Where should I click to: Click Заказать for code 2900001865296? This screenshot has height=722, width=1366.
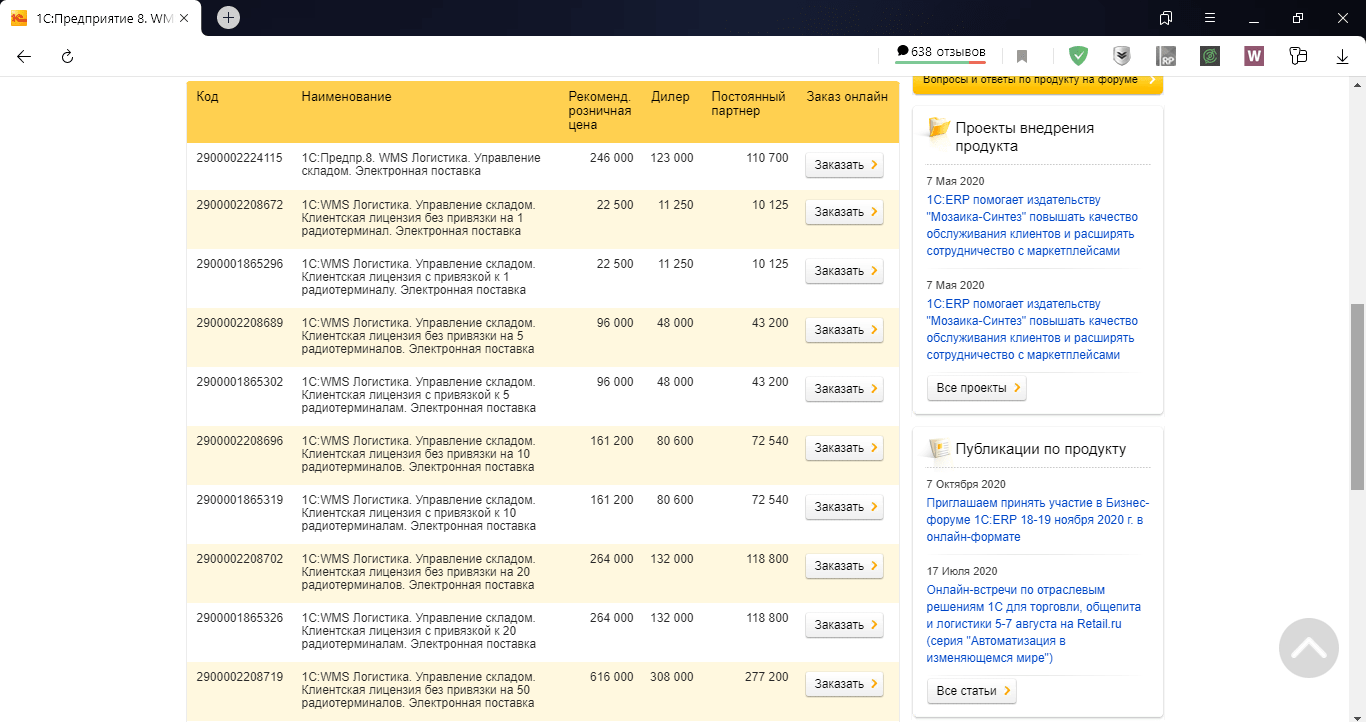coord(844,271)
